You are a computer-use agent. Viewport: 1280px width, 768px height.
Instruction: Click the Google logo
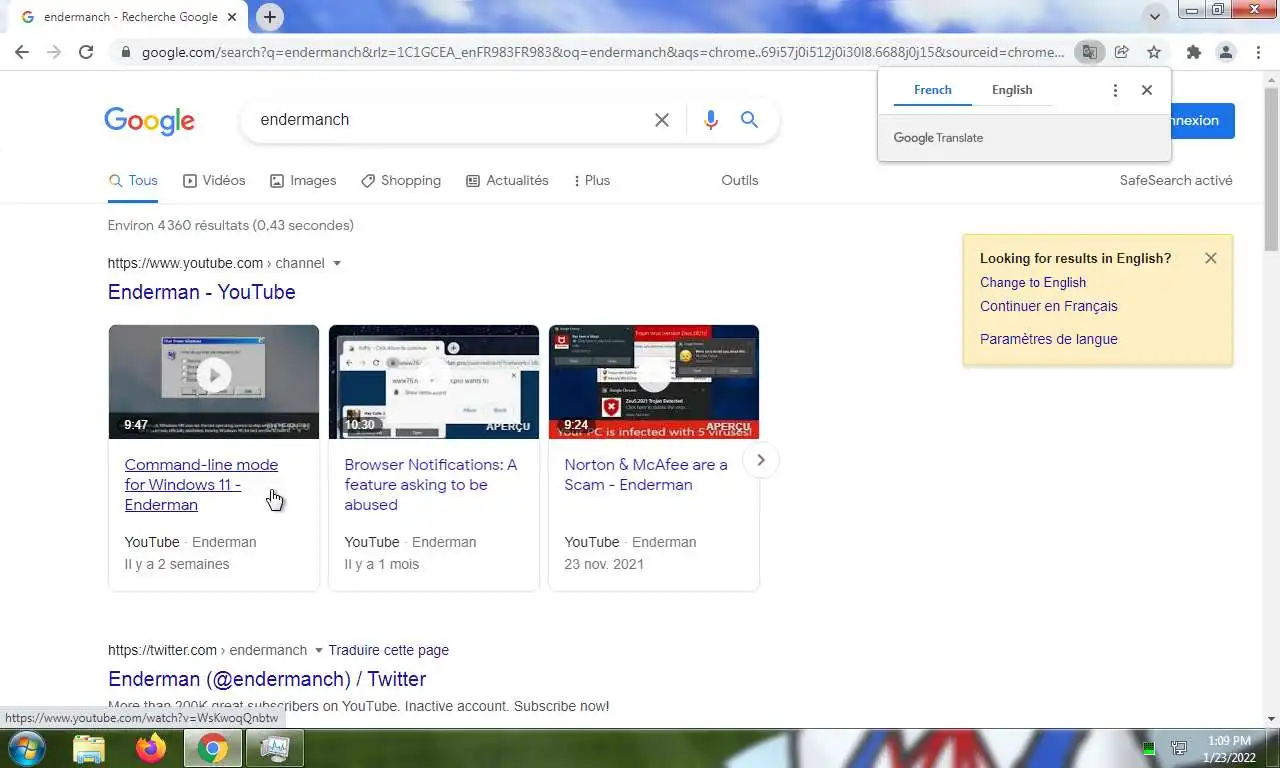point(149,121)
